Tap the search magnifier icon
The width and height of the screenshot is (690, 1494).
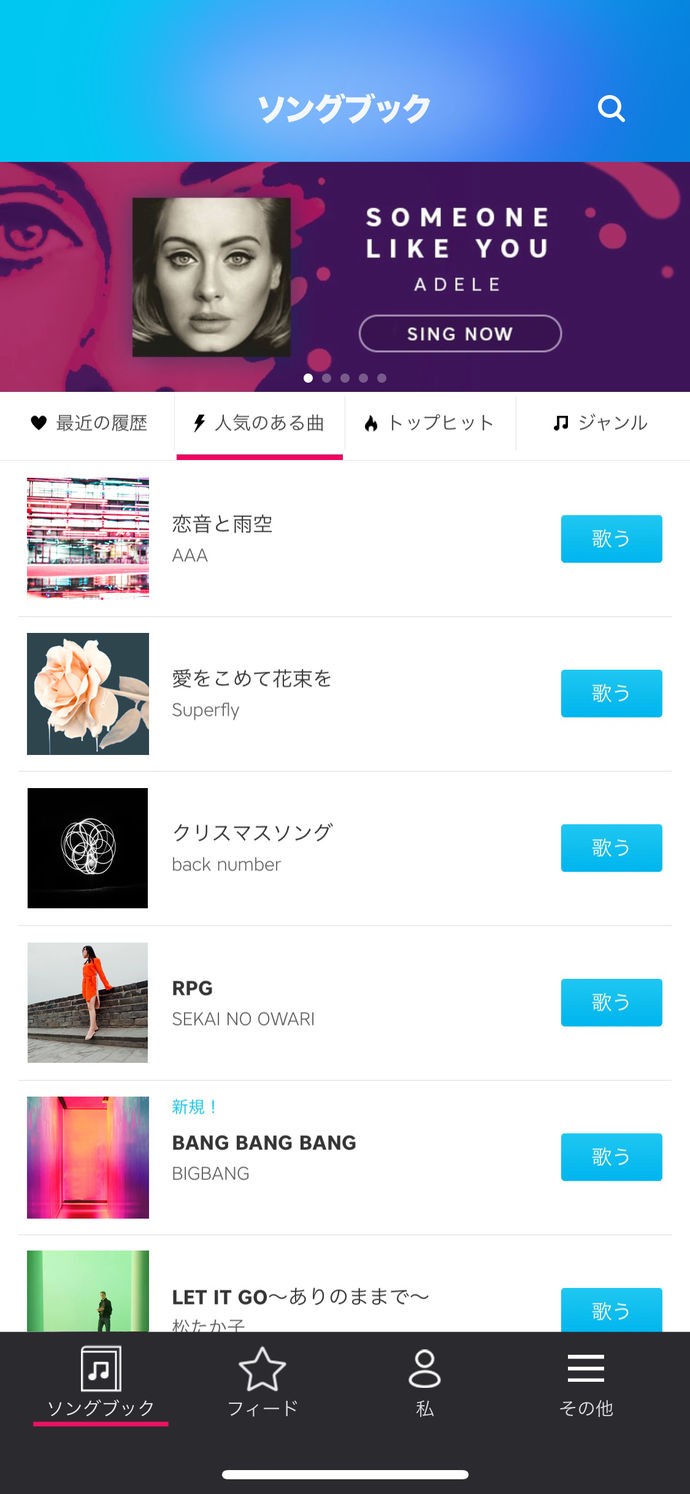click(x=611, y=108)
